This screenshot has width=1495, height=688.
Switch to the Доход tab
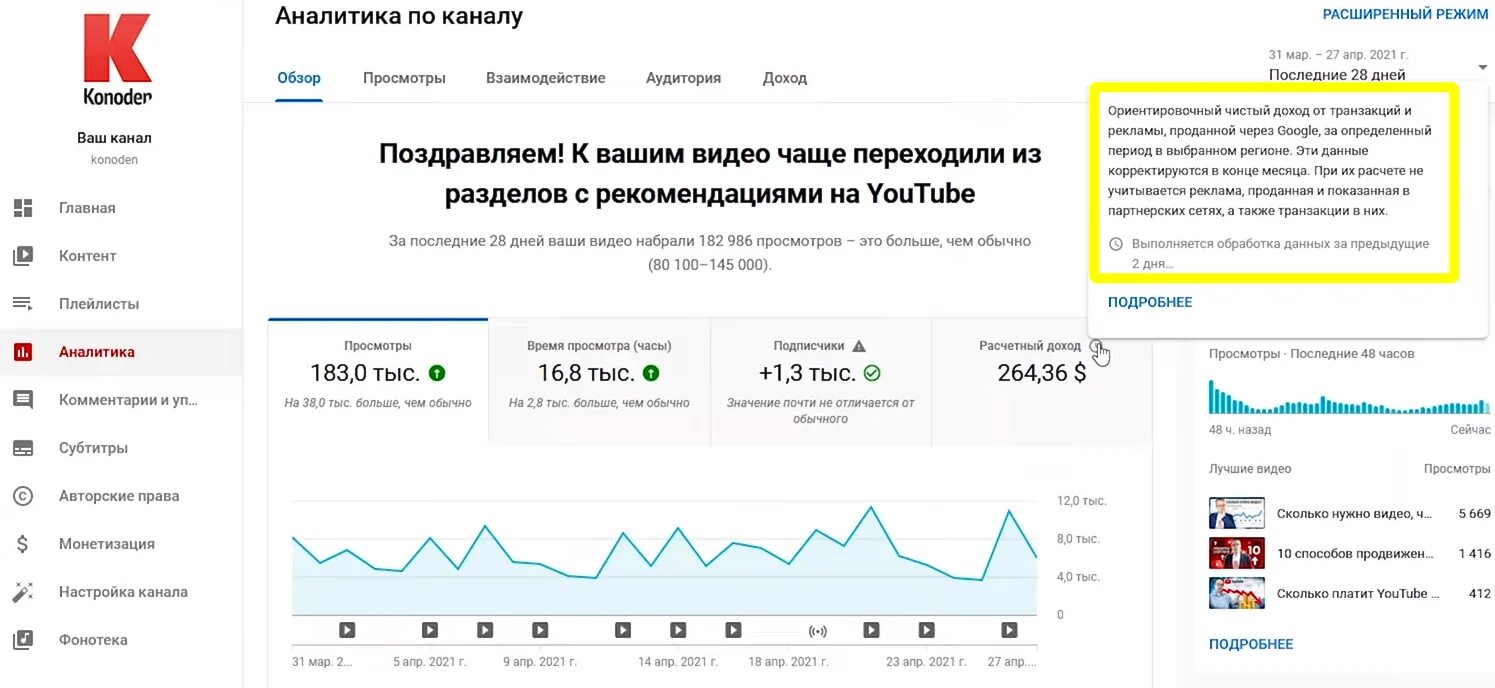click(785, 78)
